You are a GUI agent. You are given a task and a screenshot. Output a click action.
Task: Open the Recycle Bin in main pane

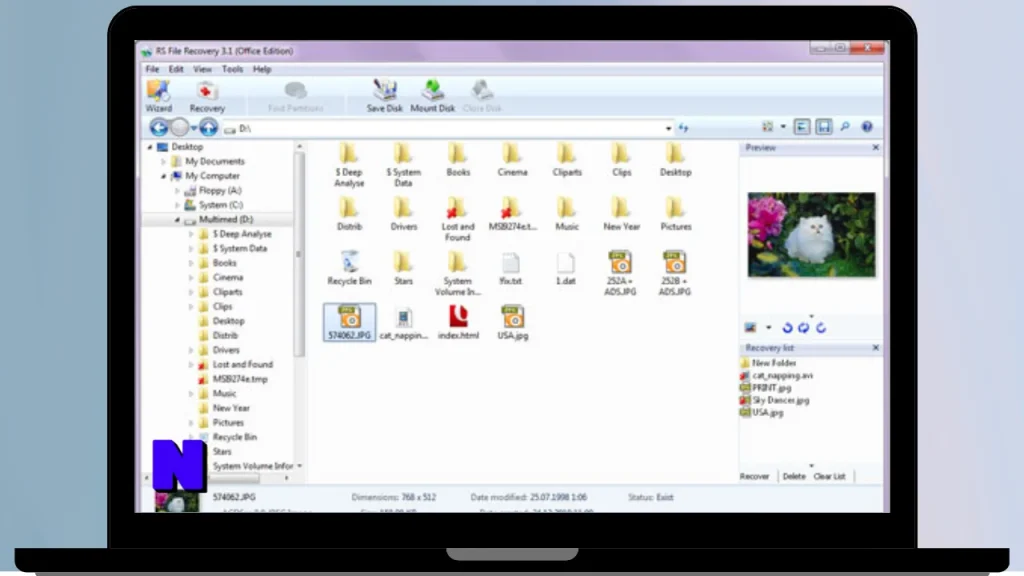click(x=349, y=268)
